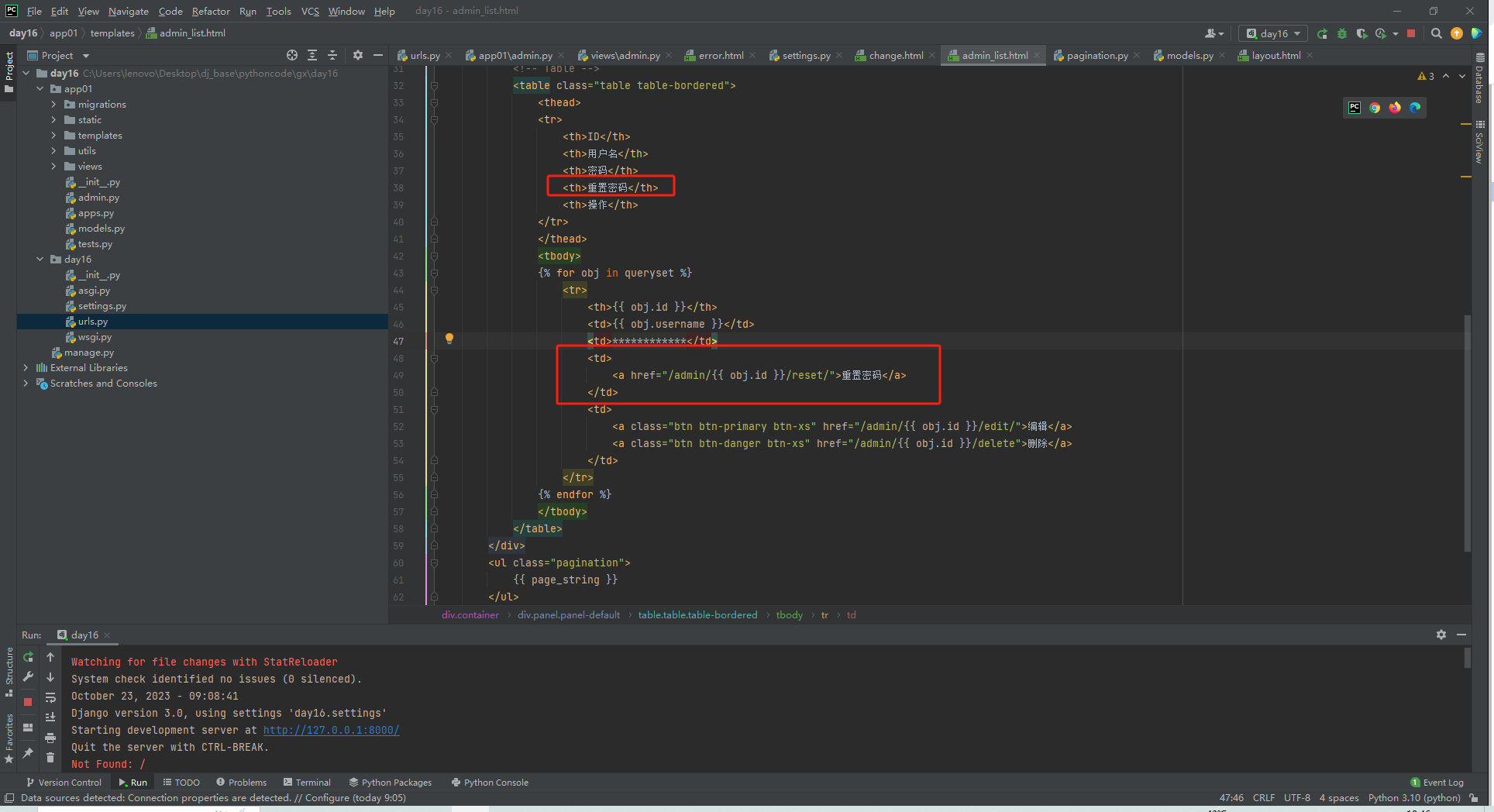Click the warnings count indicator 3
Viewport: 1494px width, 812px height.
click(1426, 76)
